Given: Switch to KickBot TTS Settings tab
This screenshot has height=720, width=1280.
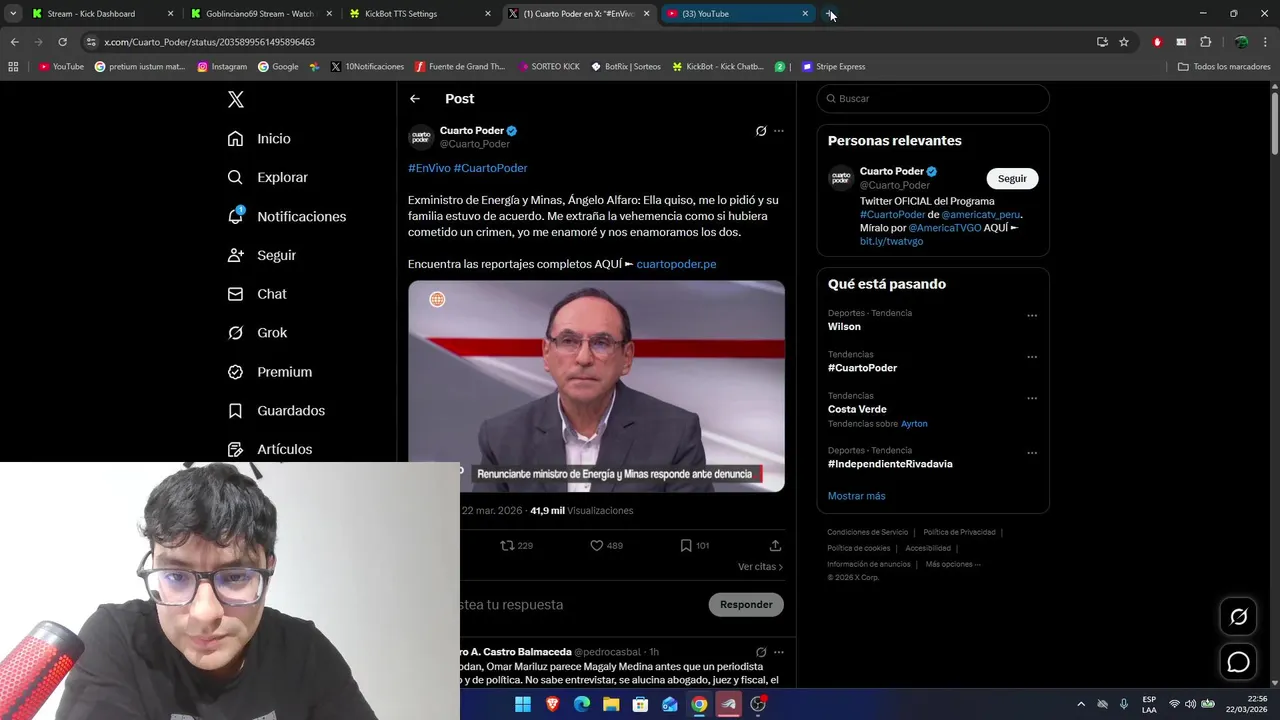Looking at the screenshot, I should click(420, 14).
